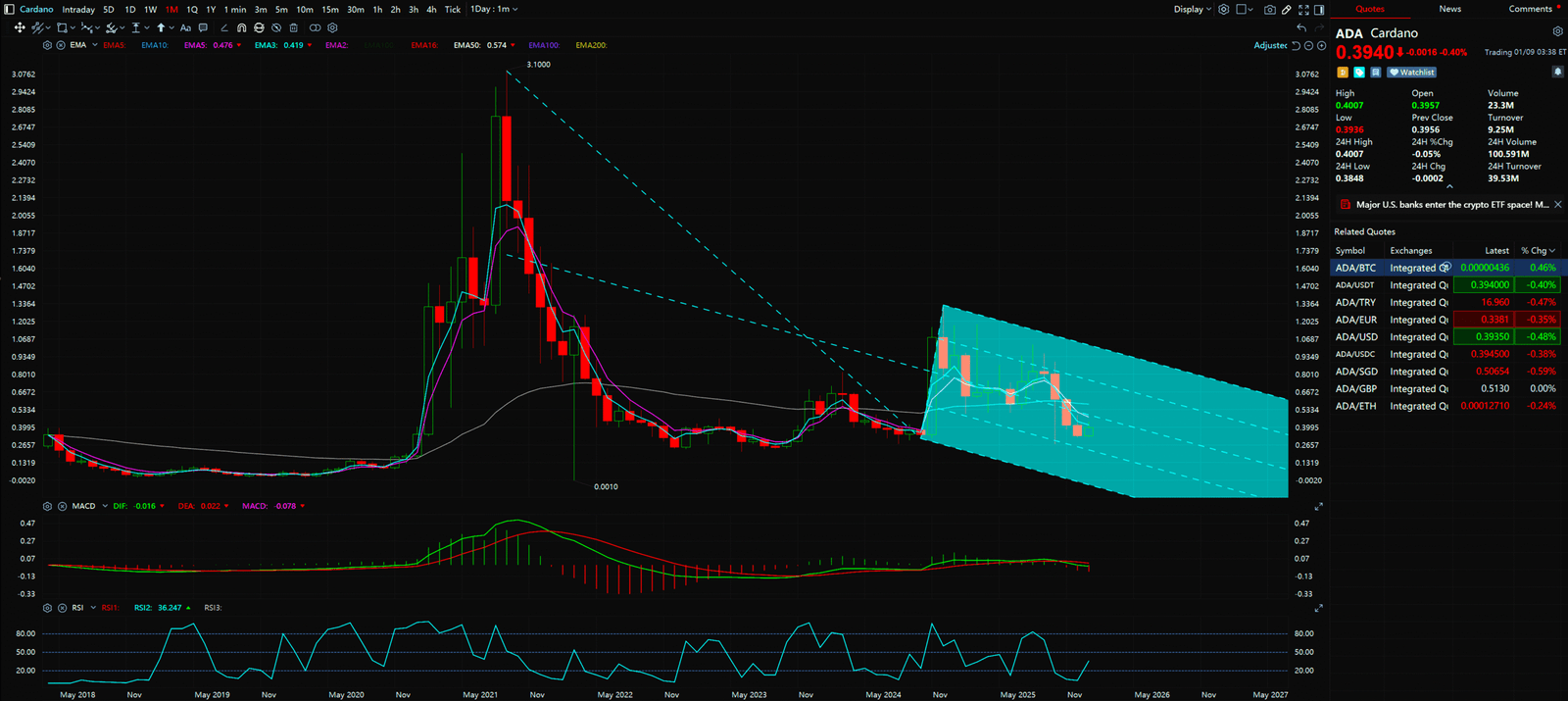This screenshot has width=1568, height=701.
Task: Open the Display dropdown menu
Action: tap(1193, 10)
